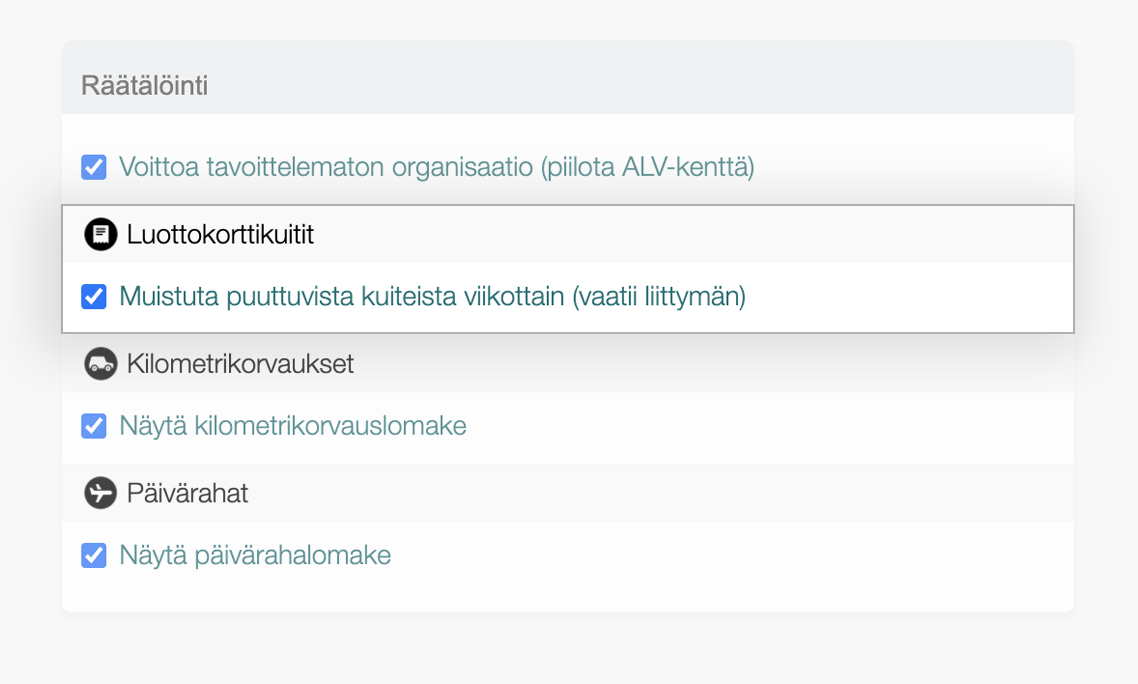This screenshot has height=684, width=1138.
Task: Click the Näytä päivärahalomake label text
Action: (x=255, y=555)
